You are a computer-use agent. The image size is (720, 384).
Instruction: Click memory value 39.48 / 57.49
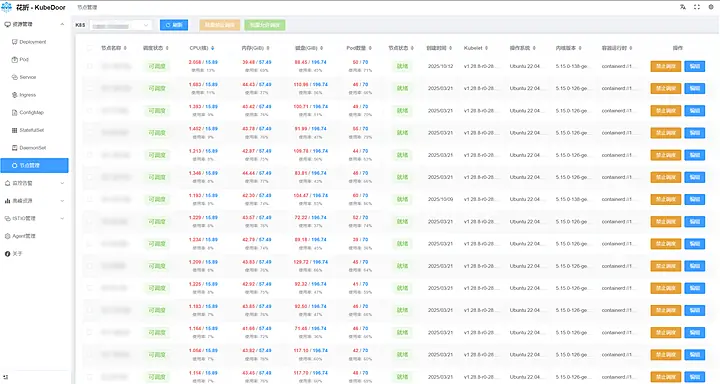pyautogui.click(x=257, y=62)
